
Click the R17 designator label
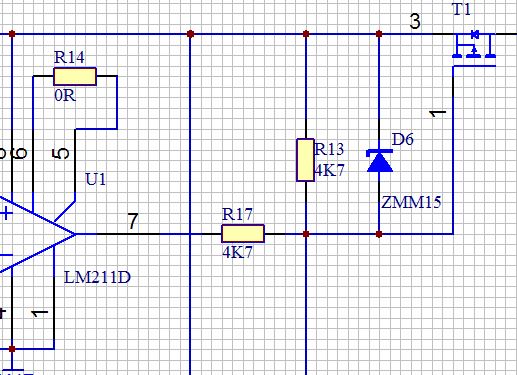coord(237,214)
